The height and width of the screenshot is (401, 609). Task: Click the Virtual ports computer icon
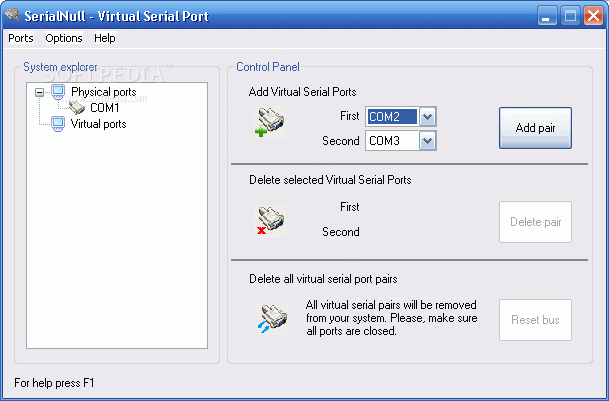click(x=58, y=124)
